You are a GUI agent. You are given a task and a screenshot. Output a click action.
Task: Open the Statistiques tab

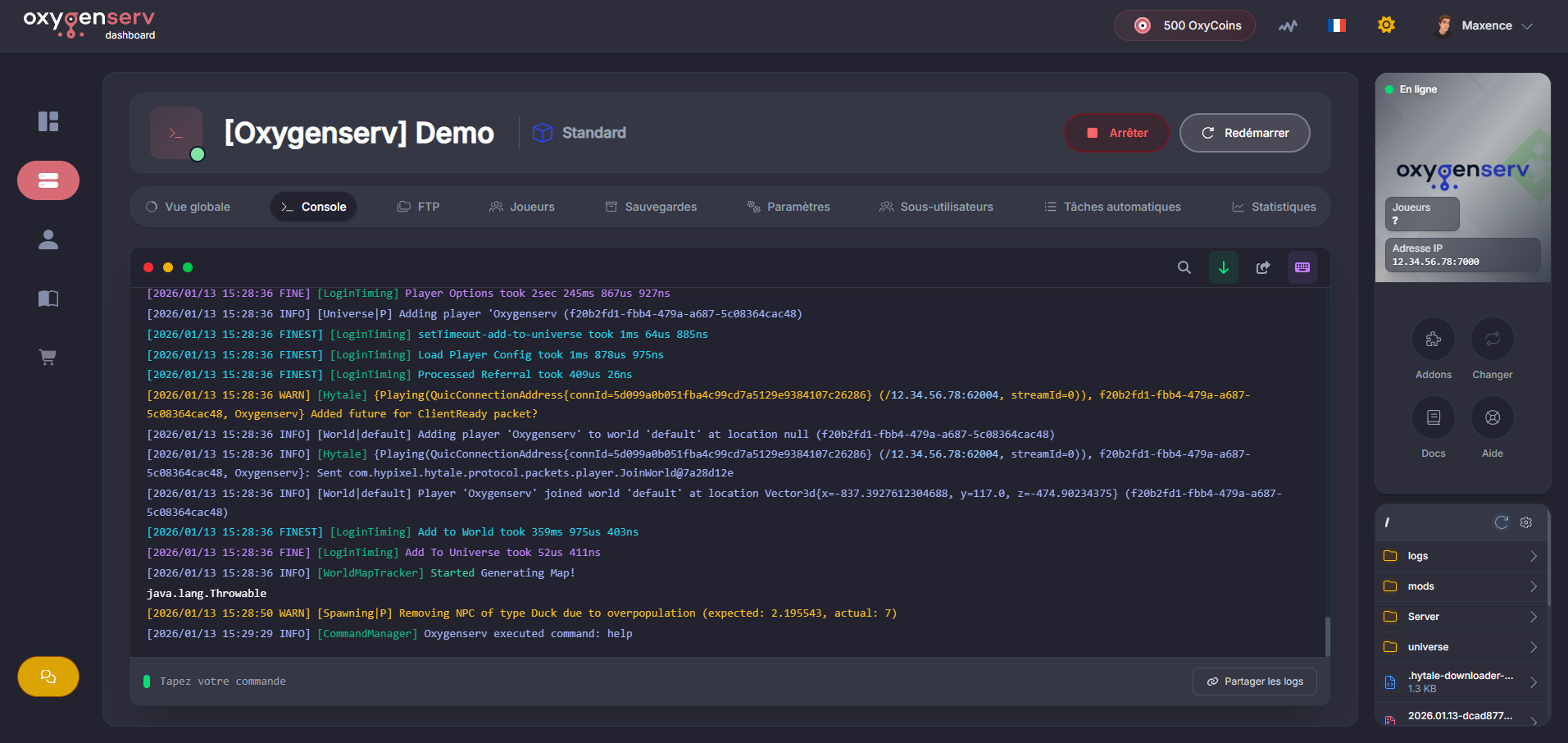click(1274, 207)
